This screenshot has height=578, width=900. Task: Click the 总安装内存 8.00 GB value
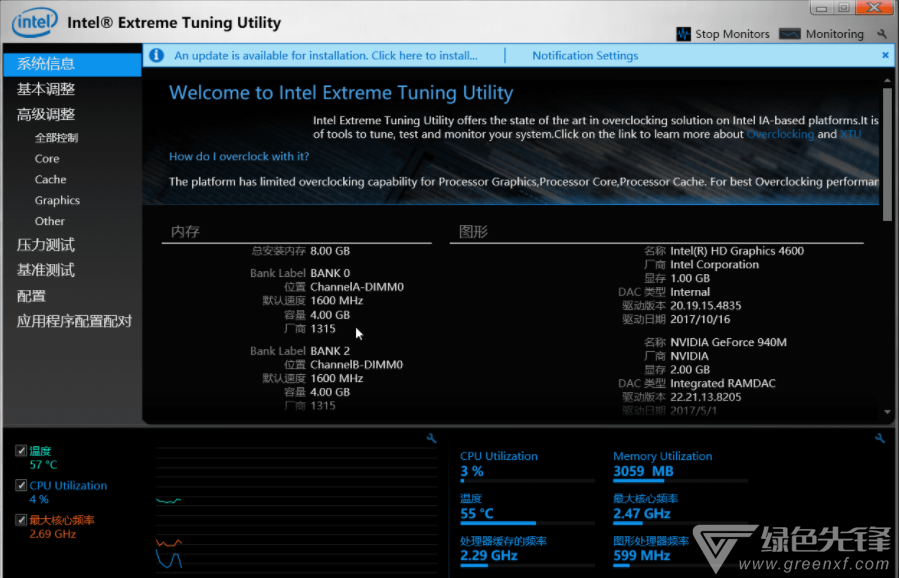[x=330, y=251]
